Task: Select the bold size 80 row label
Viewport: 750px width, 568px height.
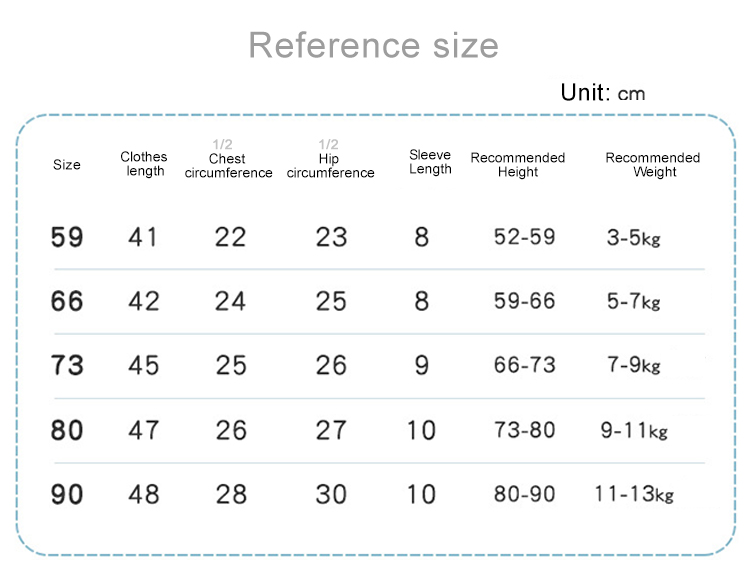Action: tap(67, 430)
